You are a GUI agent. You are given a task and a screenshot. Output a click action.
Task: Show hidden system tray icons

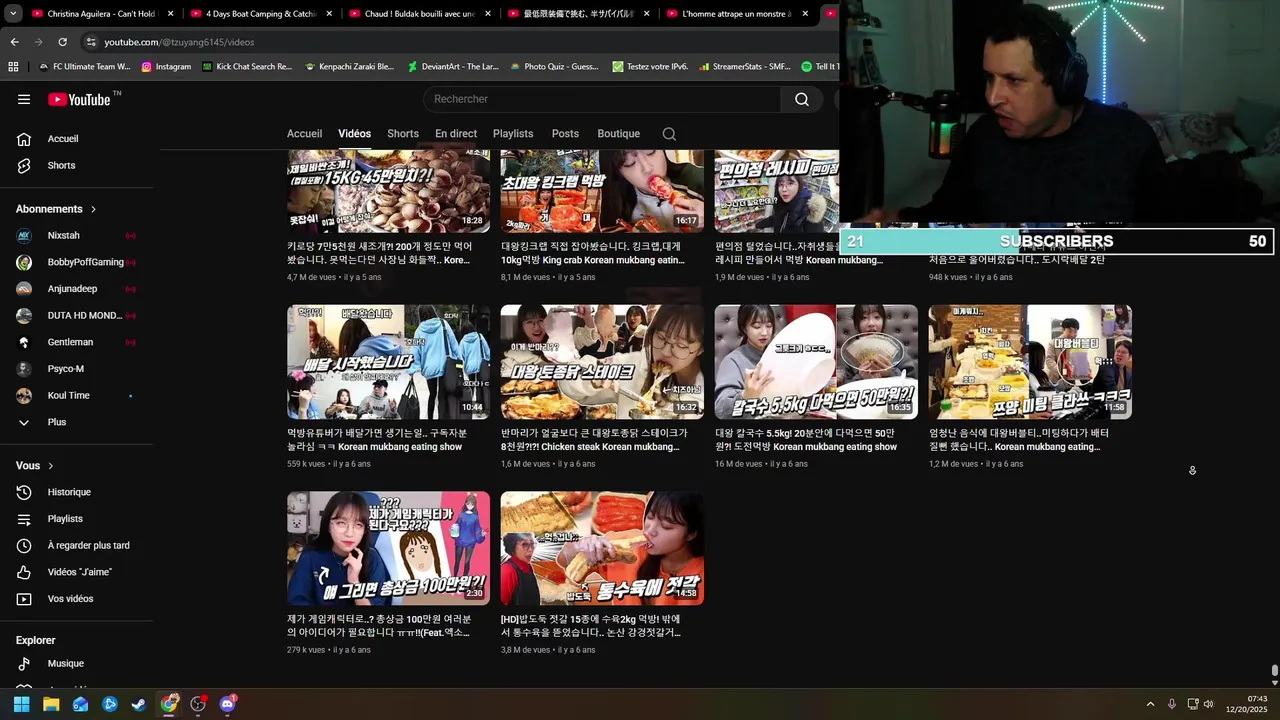coord(1150,704)
